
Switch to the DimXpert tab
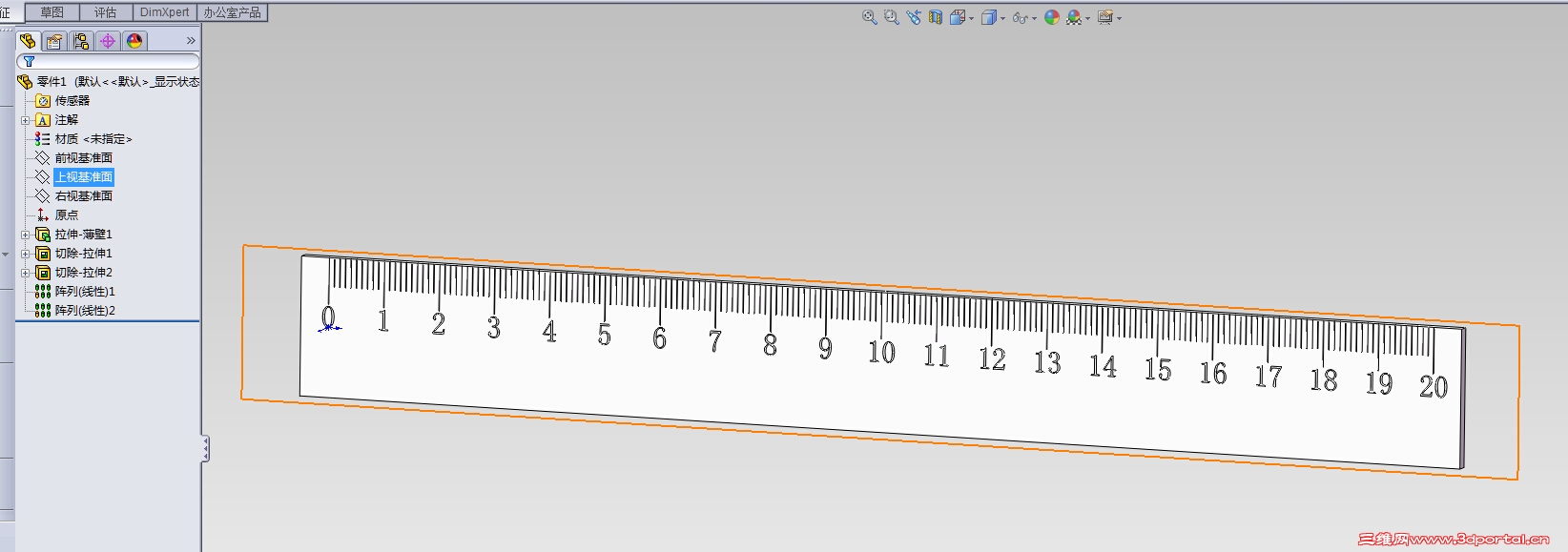pyautogui.click(x=164, y=12)
